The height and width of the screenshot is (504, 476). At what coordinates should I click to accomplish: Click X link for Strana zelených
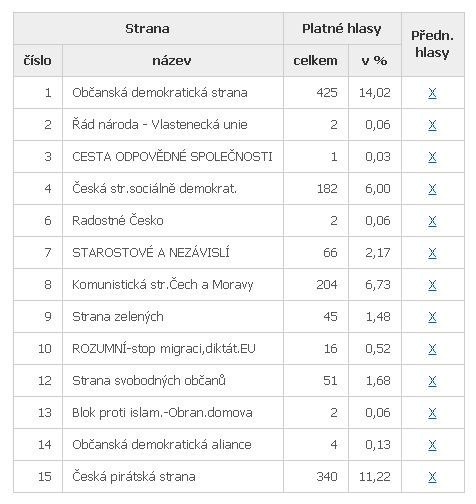(432, 317)
